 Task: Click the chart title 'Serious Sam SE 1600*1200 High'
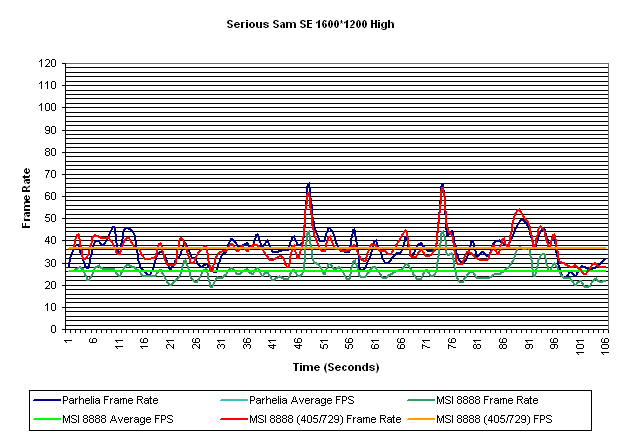coord(311,23)
